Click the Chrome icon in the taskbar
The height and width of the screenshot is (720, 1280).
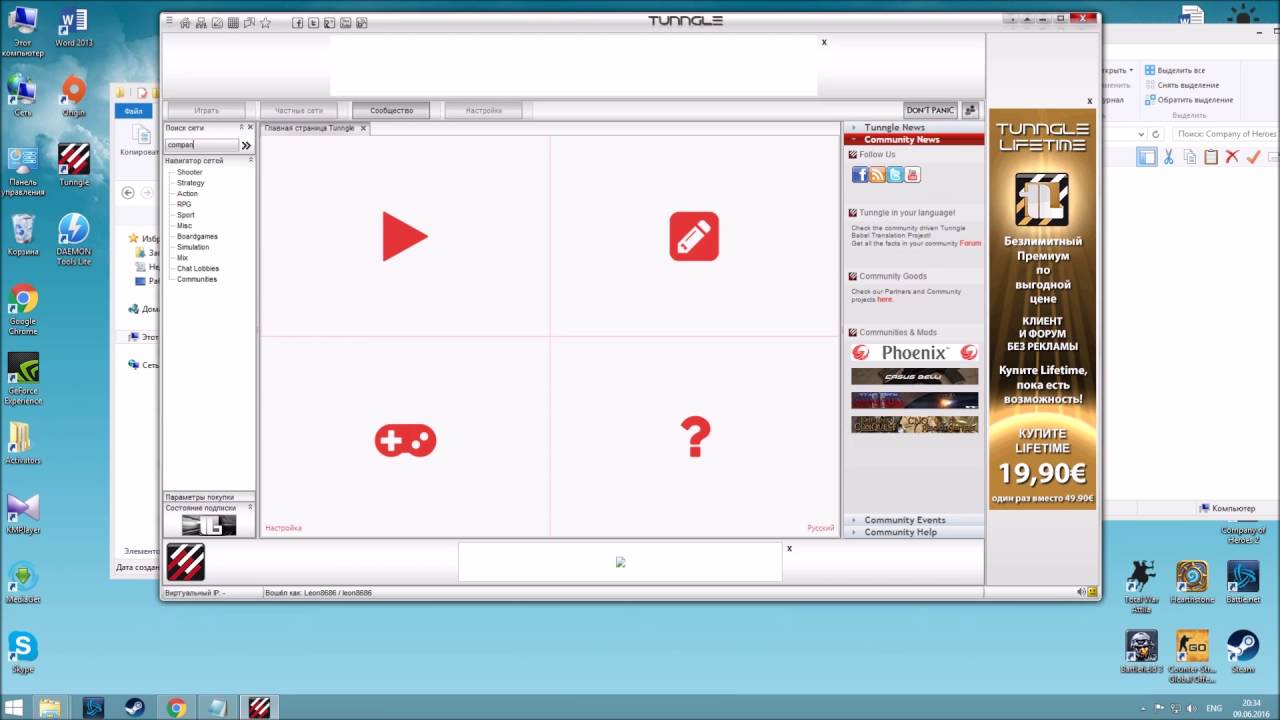click(x=176, y=708)
